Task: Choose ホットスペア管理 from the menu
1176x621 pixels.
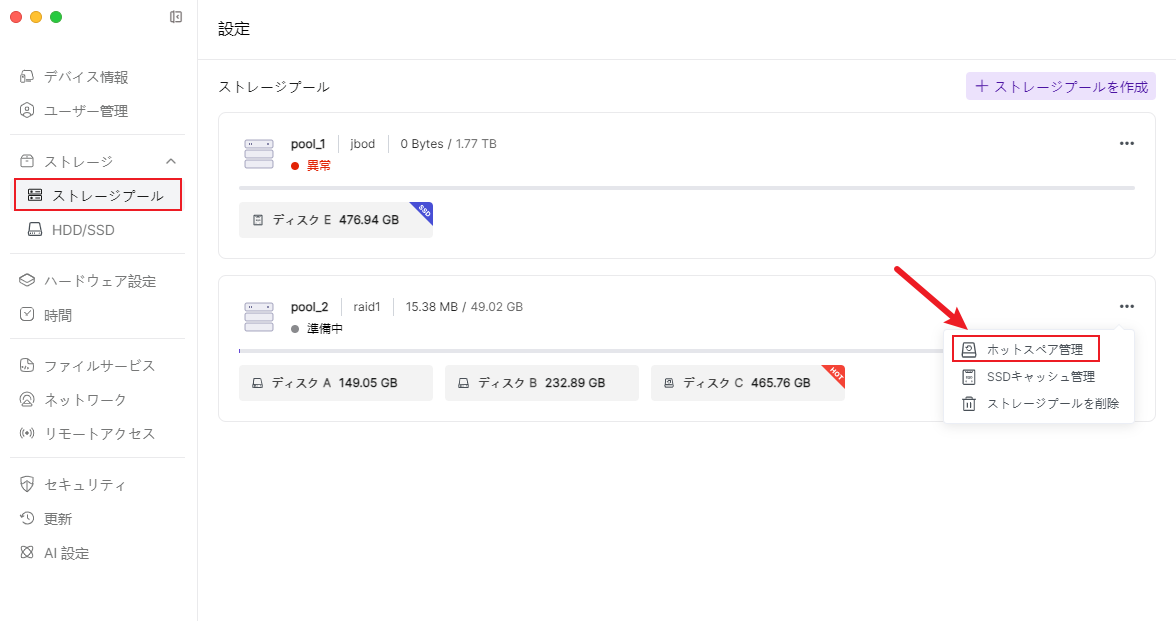Action: coord(1034,349)
